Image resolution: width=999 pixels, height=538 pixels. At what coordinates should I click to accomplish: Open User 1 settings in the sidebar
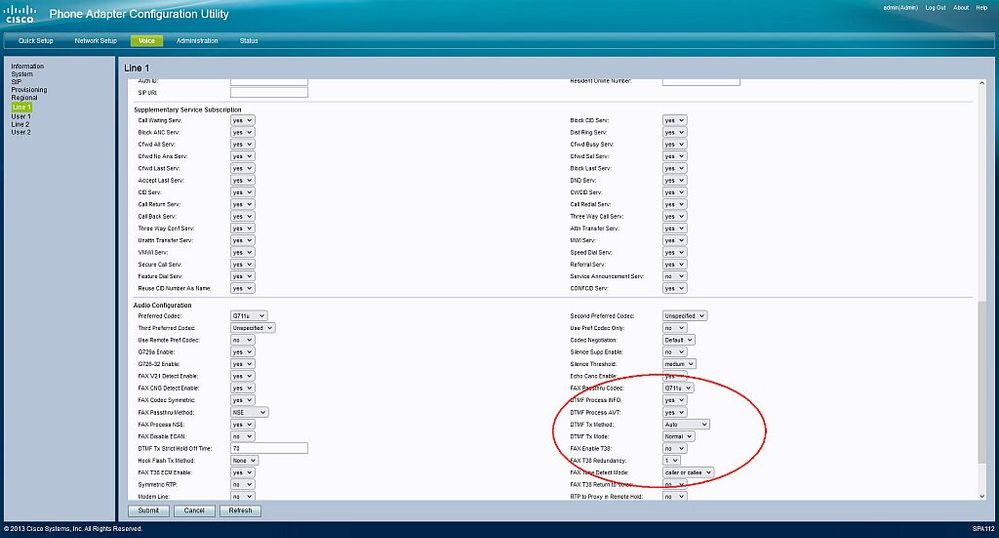click(21, 116)
